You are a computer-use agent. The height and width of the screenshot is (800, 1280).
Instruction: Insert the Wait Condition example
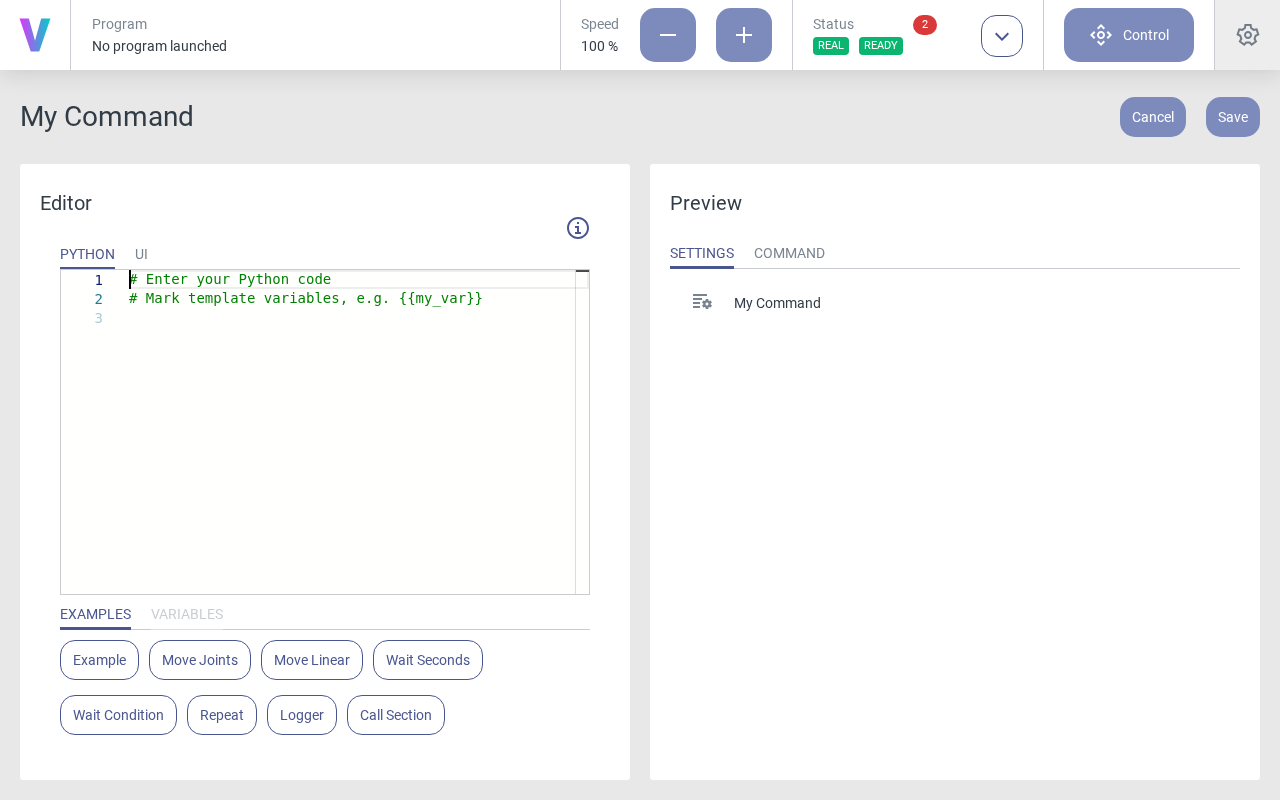pos(118,715)
